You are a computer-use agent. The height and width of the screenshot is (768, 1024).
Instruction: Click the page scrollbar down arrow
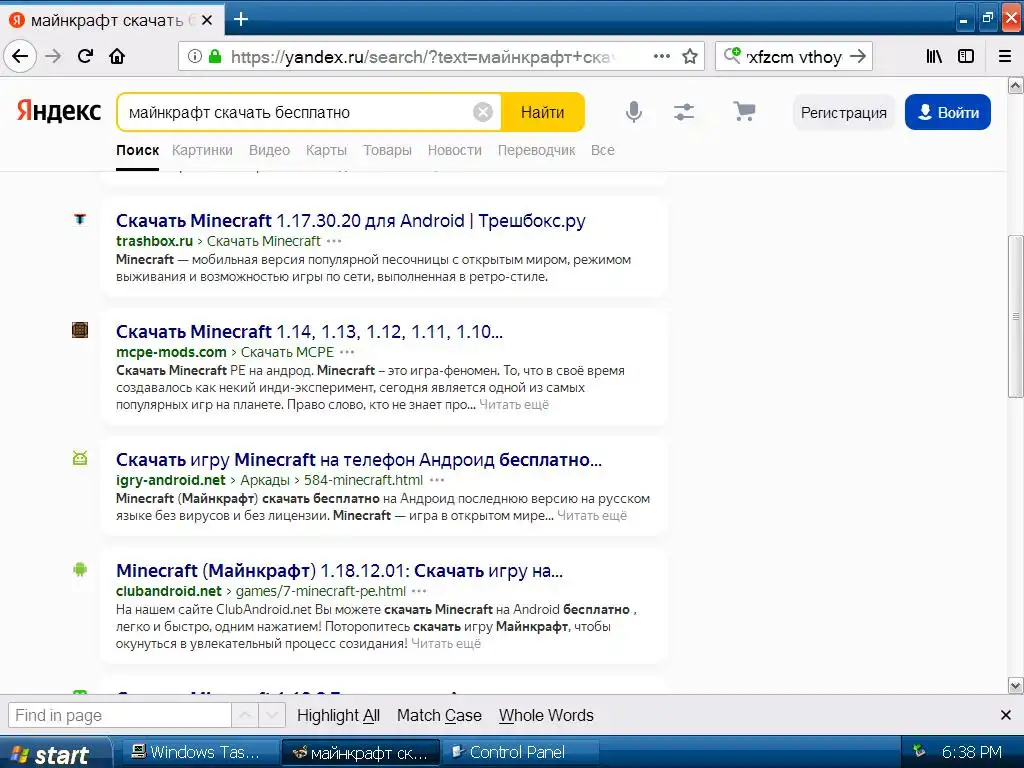coord(1016,686)
